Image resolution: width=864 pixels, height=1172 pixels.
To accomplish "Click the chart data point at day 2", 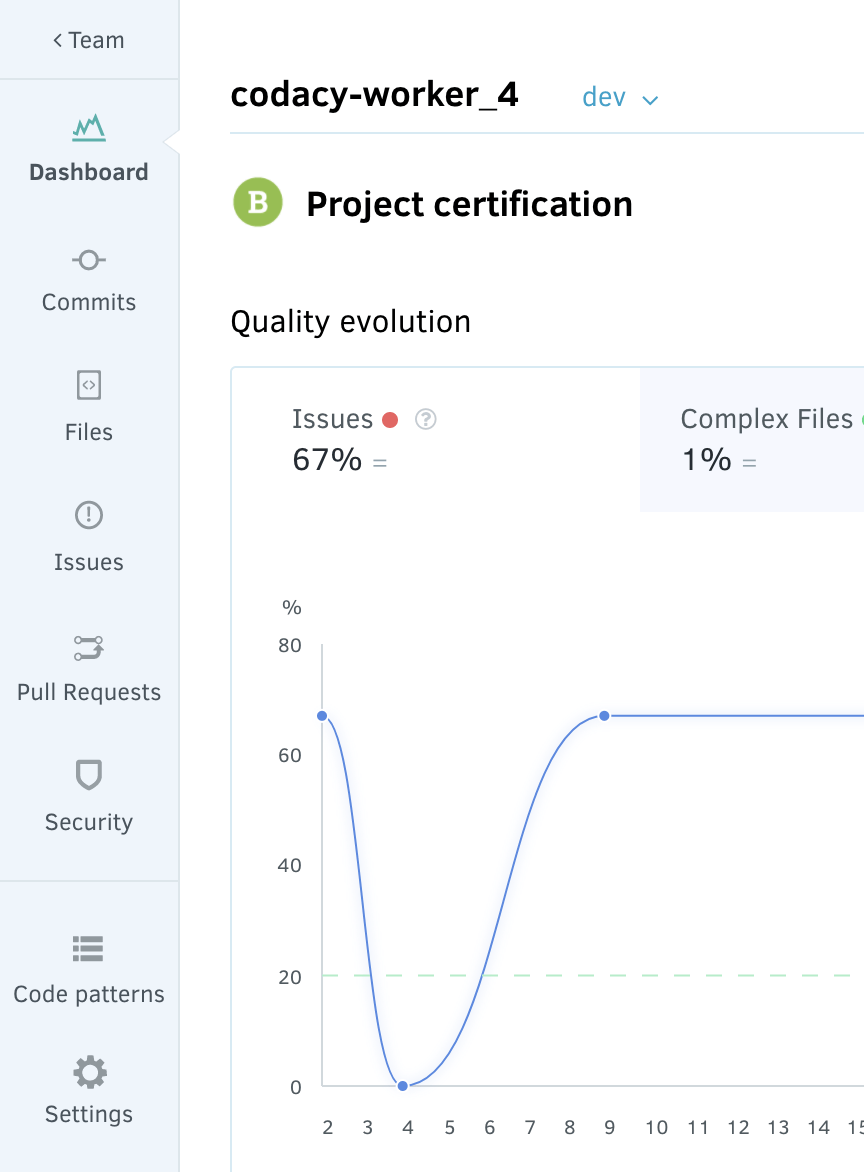I will [x=323, y=716].
